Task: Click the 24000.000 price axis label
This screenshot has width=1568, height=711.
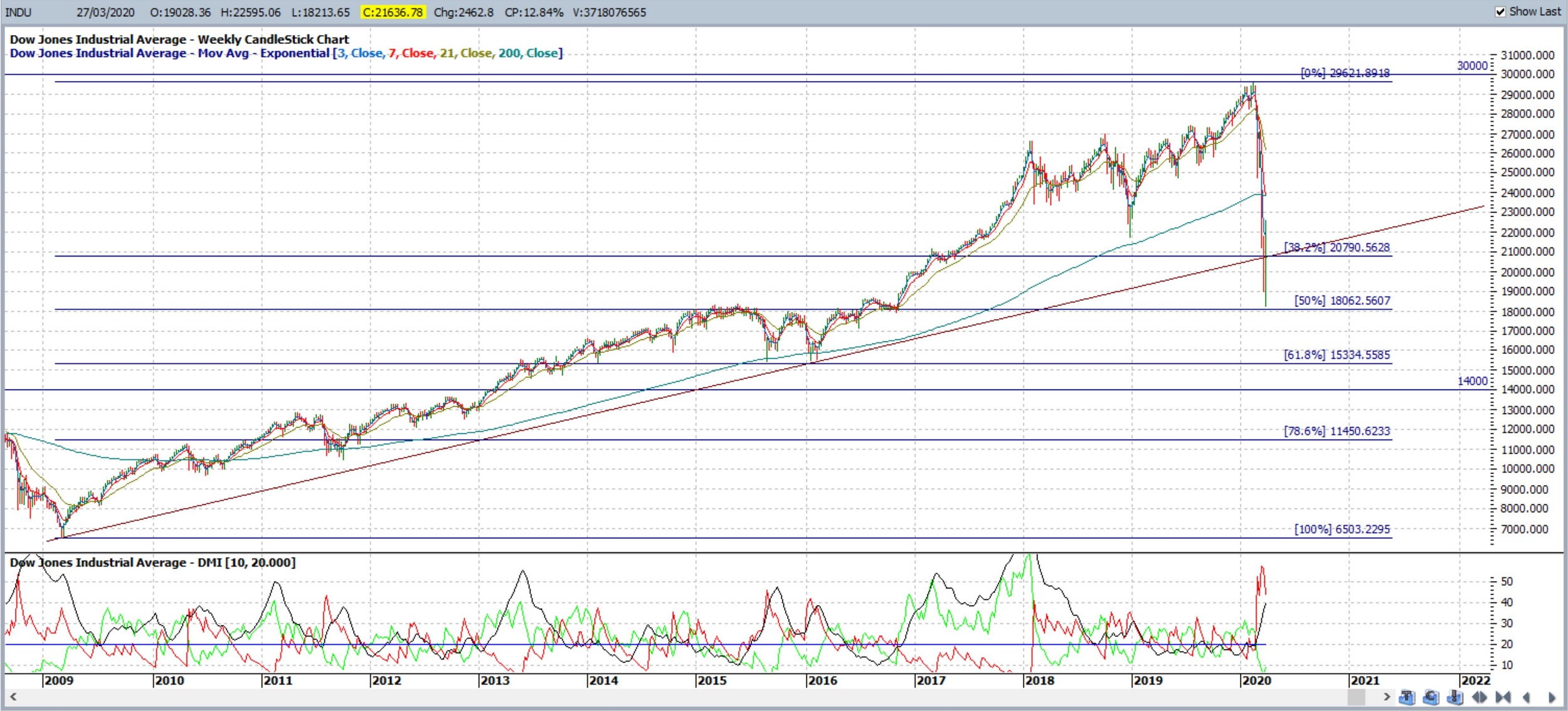Action: pyautogui.click(x=1528, y=193)
